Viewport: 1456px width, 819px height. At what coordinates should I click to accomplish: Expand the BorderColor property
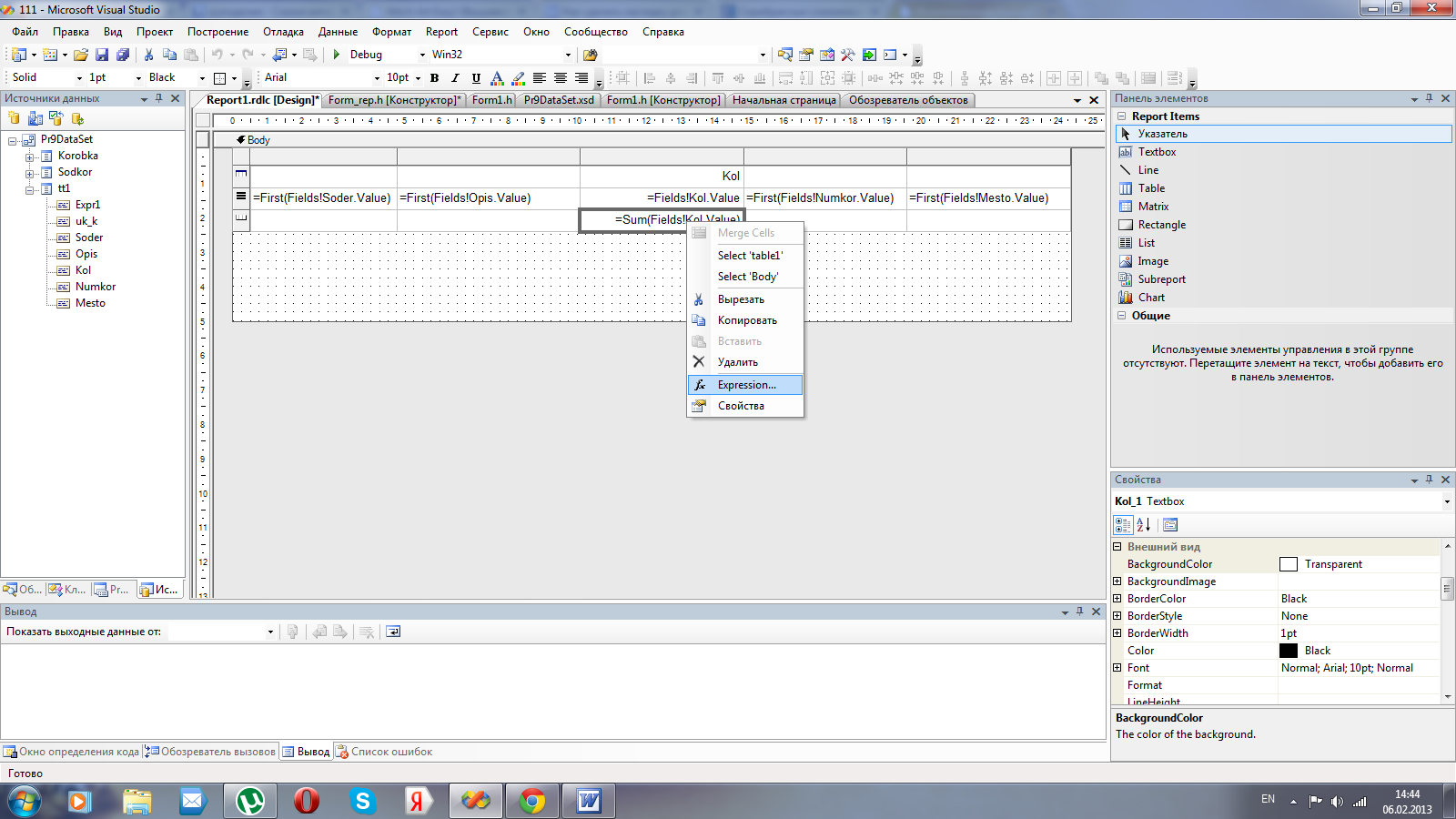tap(1117, 599)
